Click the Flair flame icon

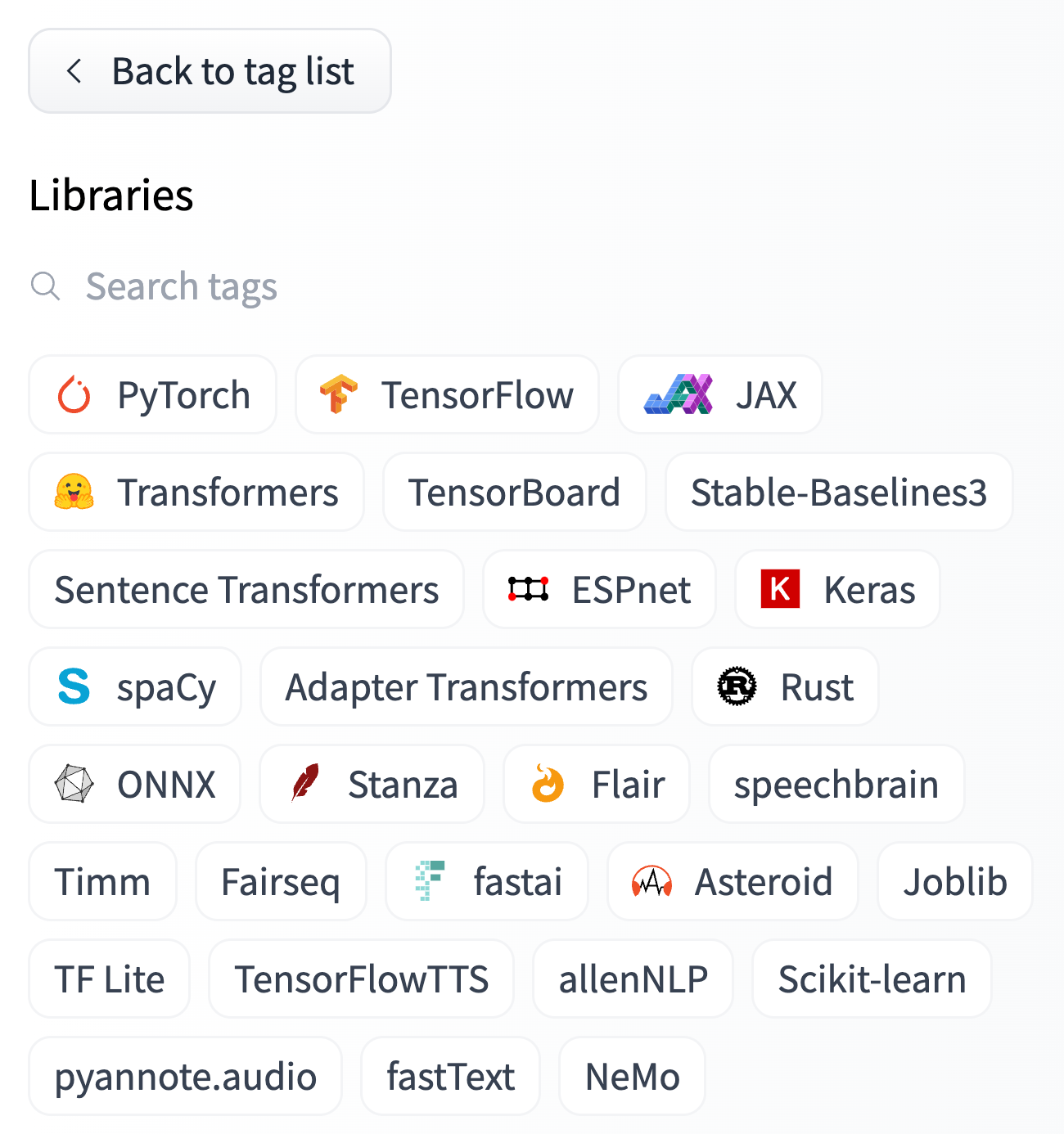click(x=548, y=784)
